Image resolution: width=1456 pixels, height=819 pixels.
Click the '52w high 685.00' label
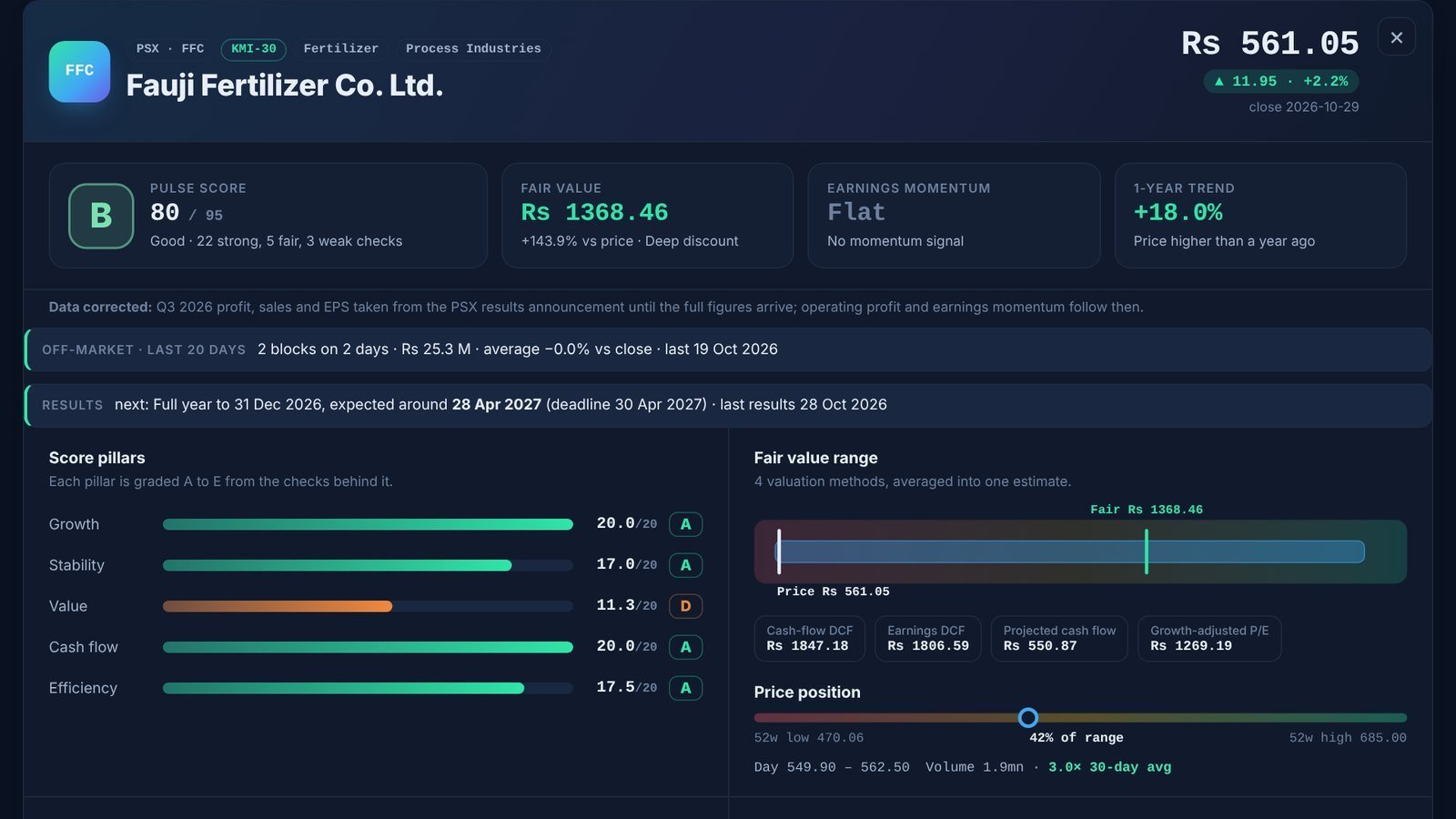1348,738
